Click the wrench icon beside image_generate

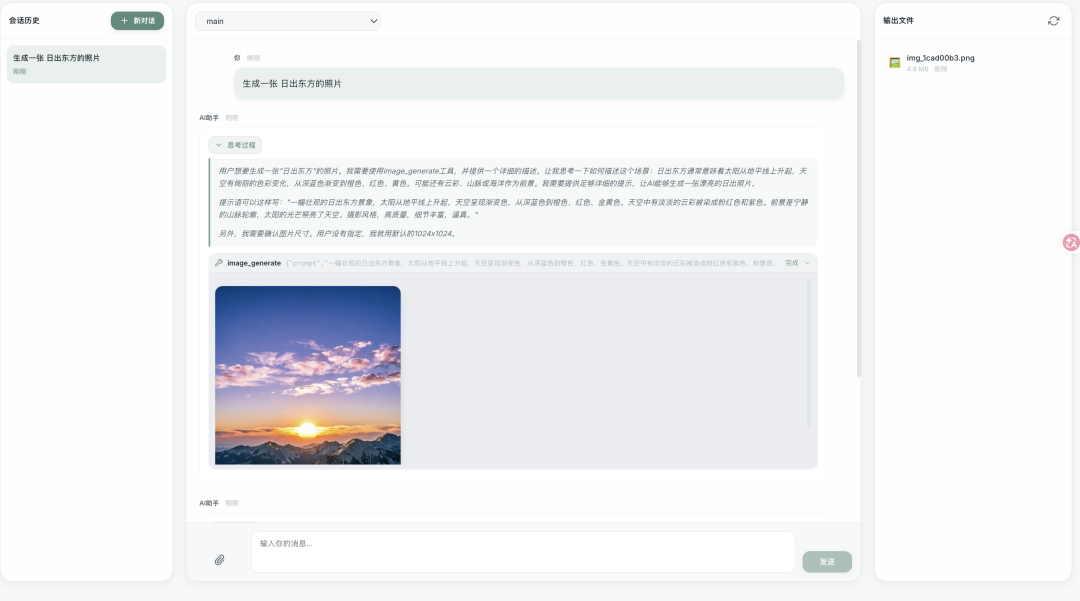coord(219,263)
